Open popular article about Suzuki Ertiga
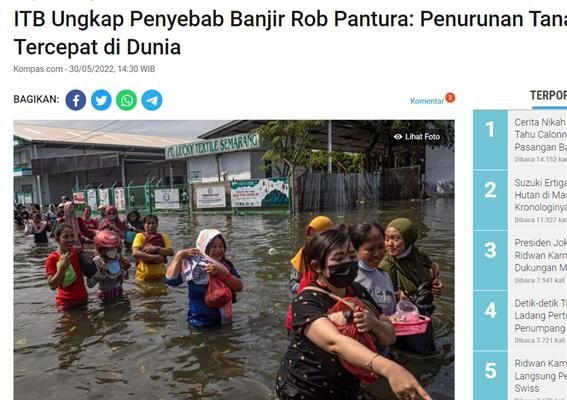567x400 pixels. click(x=540, y=195)
